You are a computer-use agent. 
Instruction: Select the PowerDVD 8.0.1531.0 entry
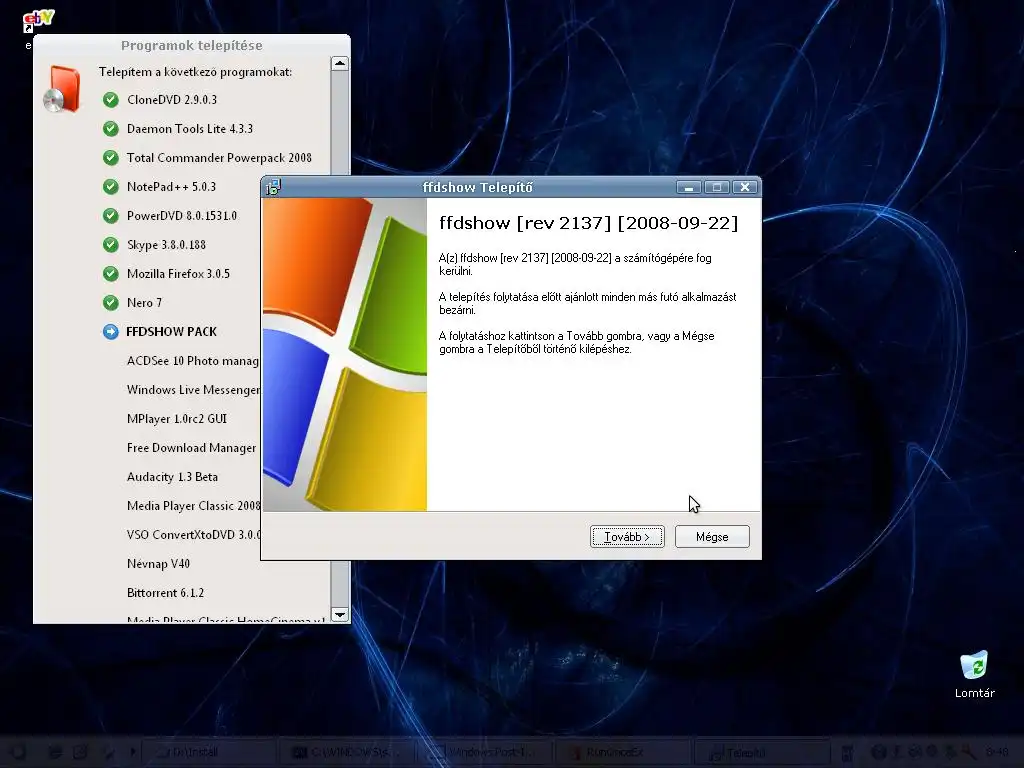(x=182, y=216)
